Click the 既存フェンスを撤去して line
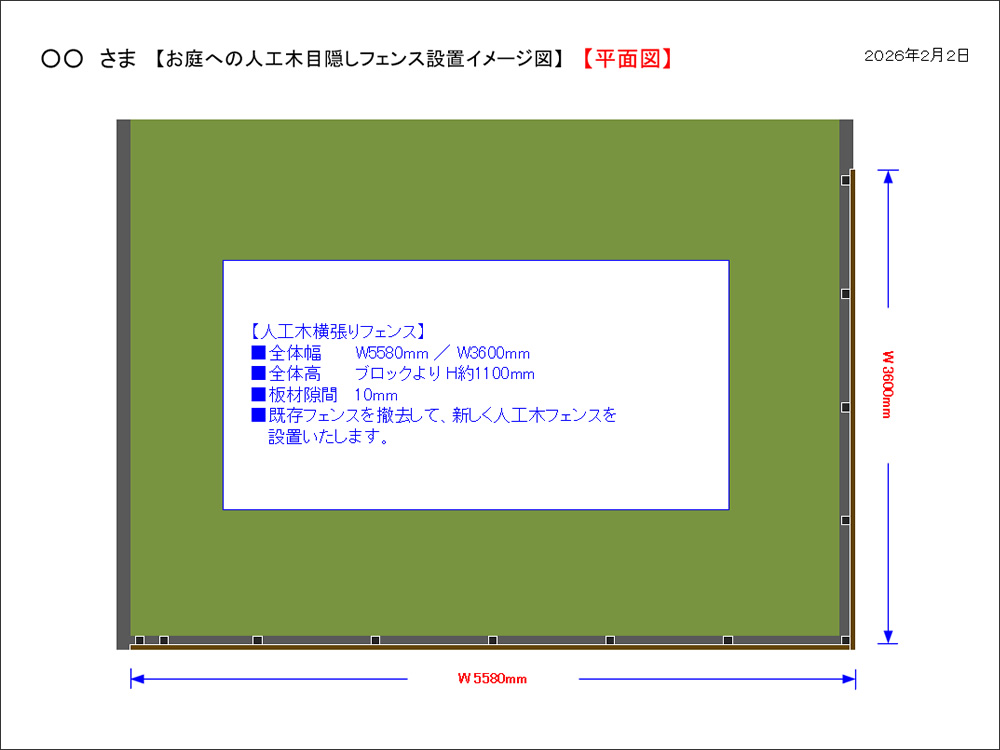The image size is (1000, 750). [434, 416]
